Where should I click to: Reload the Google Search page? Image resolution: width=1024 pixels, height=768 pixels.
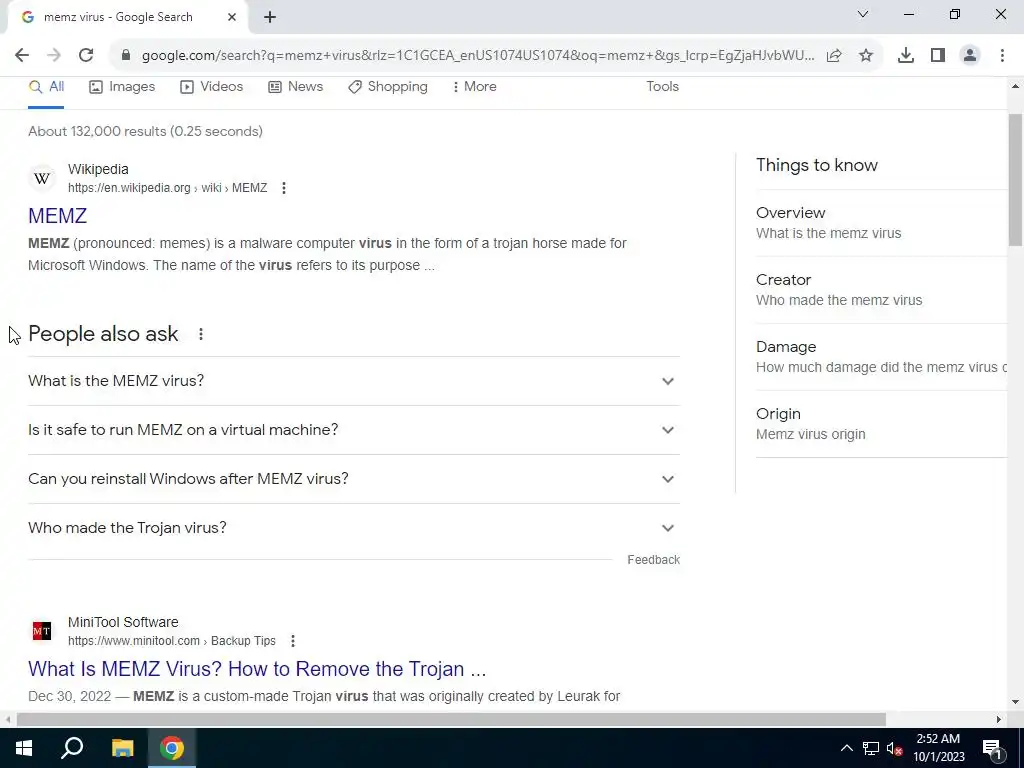(86, 56)
